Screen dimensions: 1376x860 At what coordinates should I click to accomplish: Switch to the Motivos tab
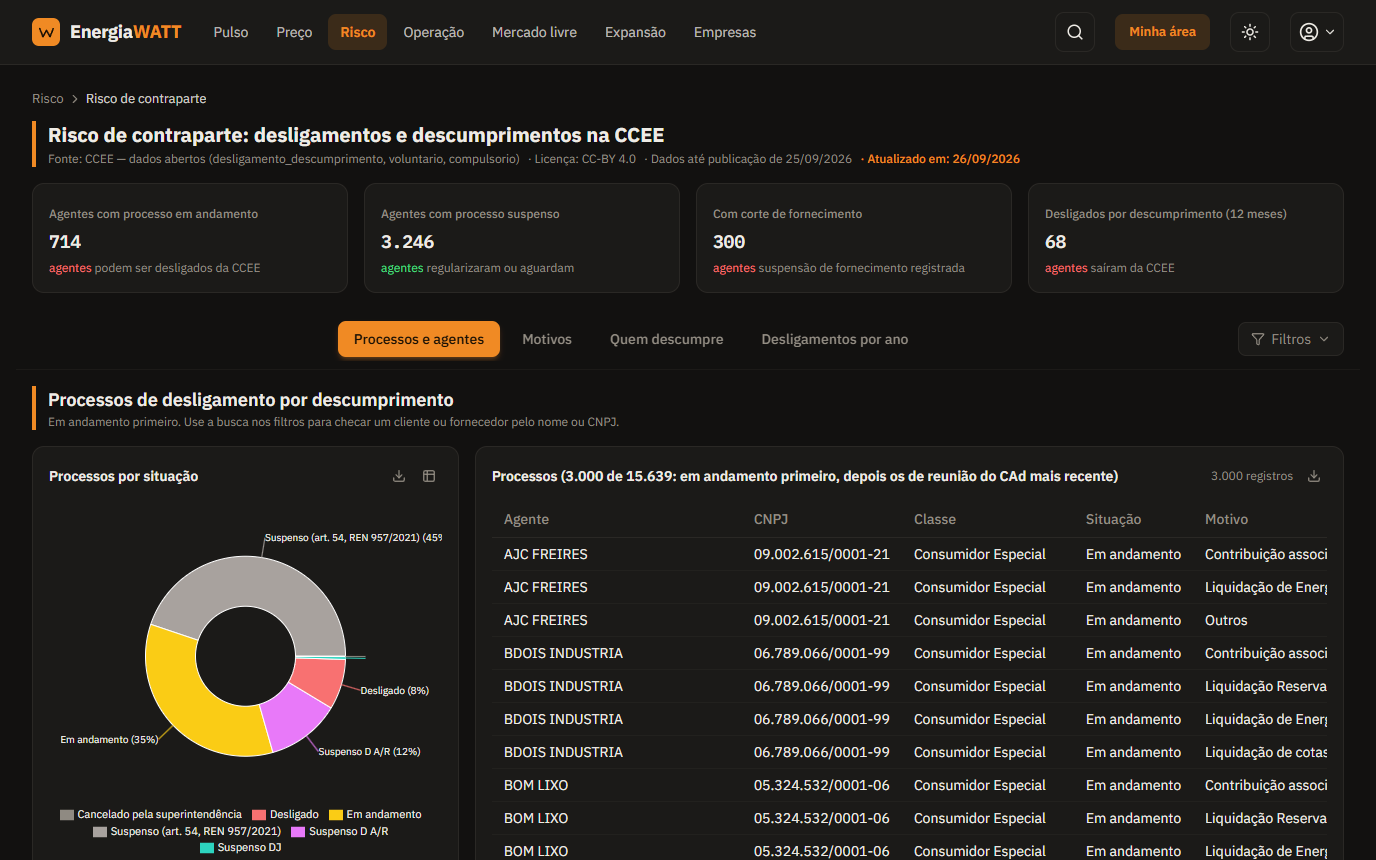[547, 339]
